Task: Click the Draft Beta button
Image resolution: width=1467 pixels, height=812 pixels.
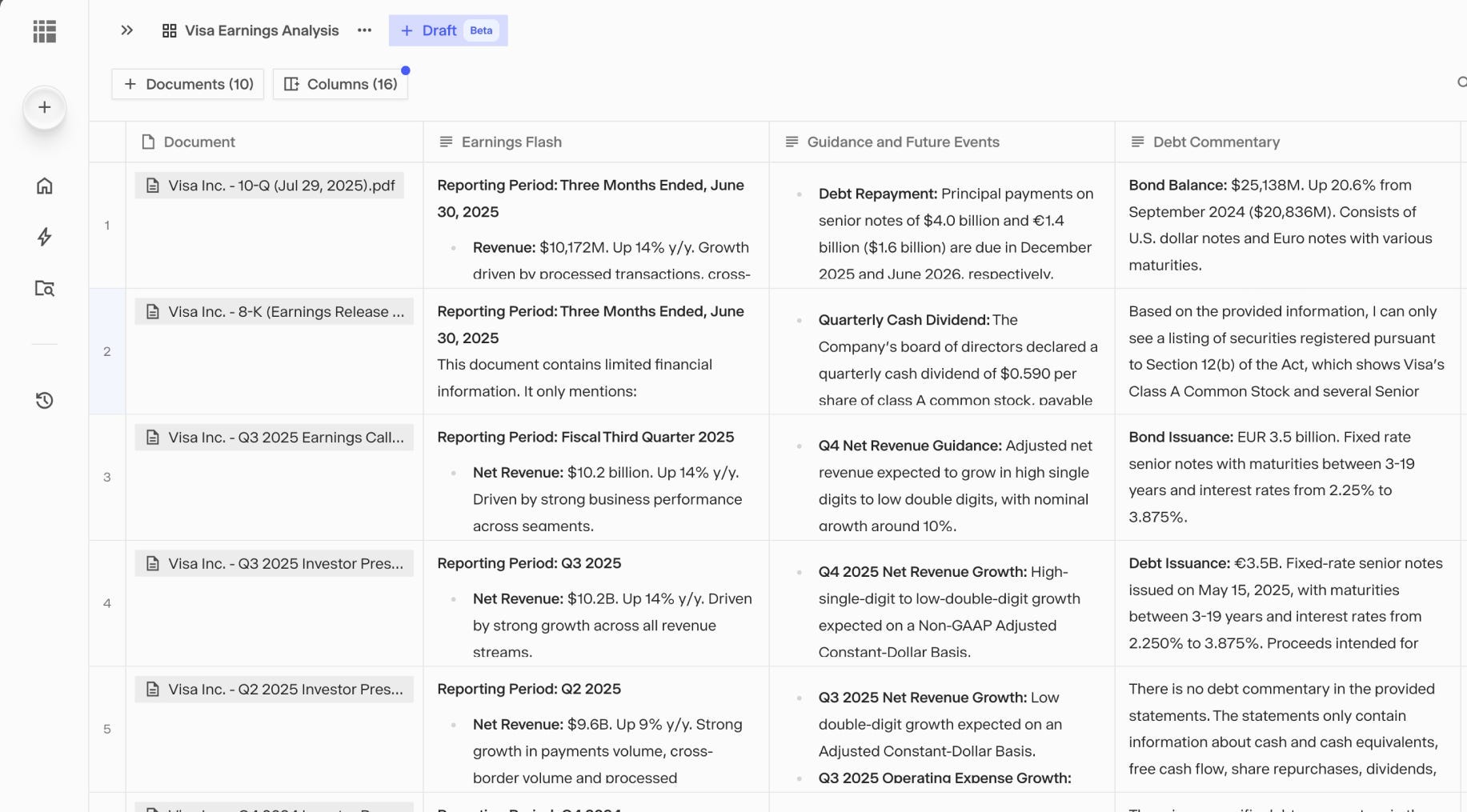Action: pyautogui.click(x=448, y=30)
